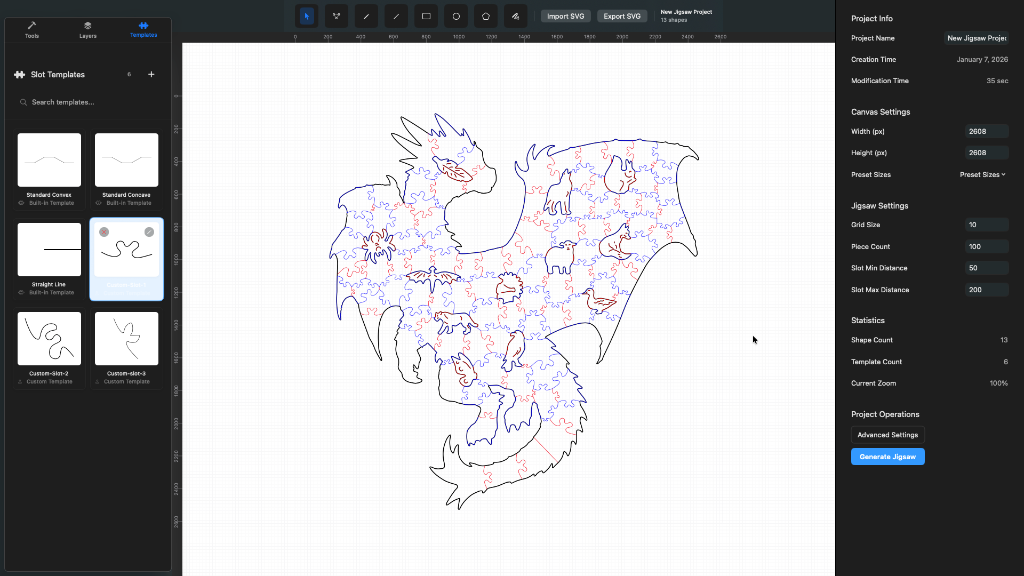
Task: Open Advanced Settings
Action: coord(887,434)
